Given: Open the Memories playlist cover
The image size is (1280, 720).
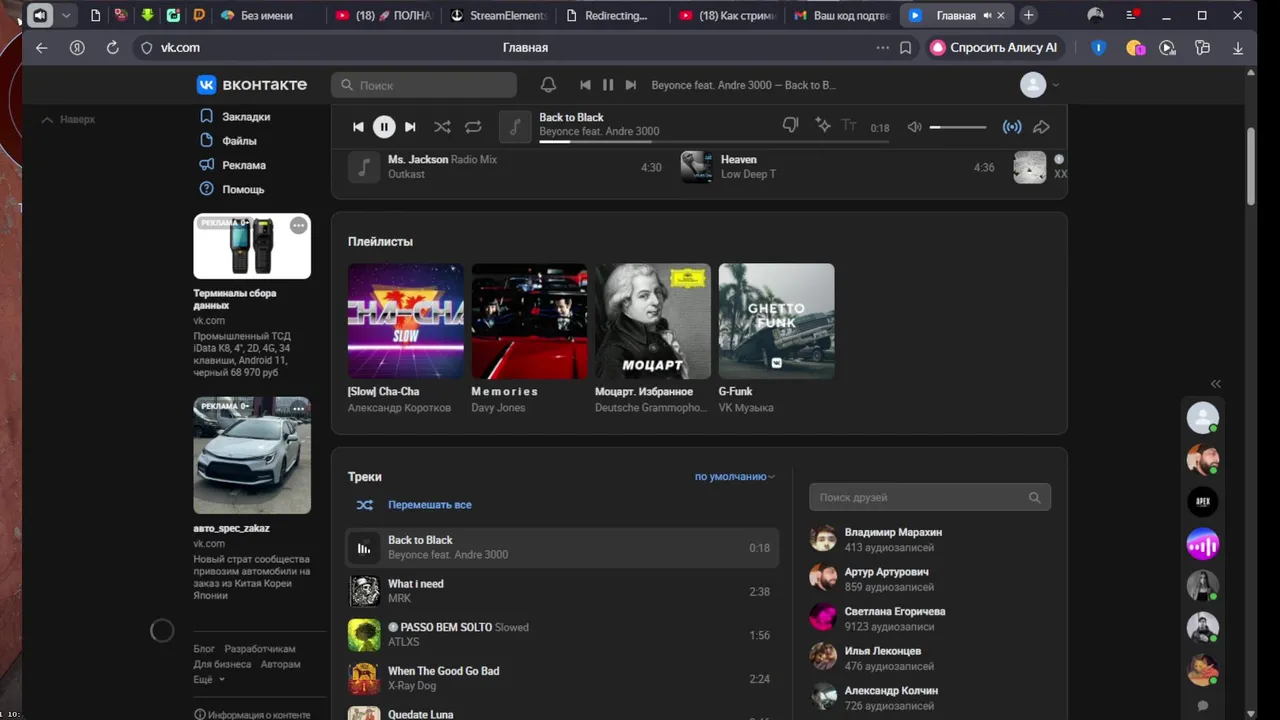Looking at the screenshot, I should (x=529, y=321).
